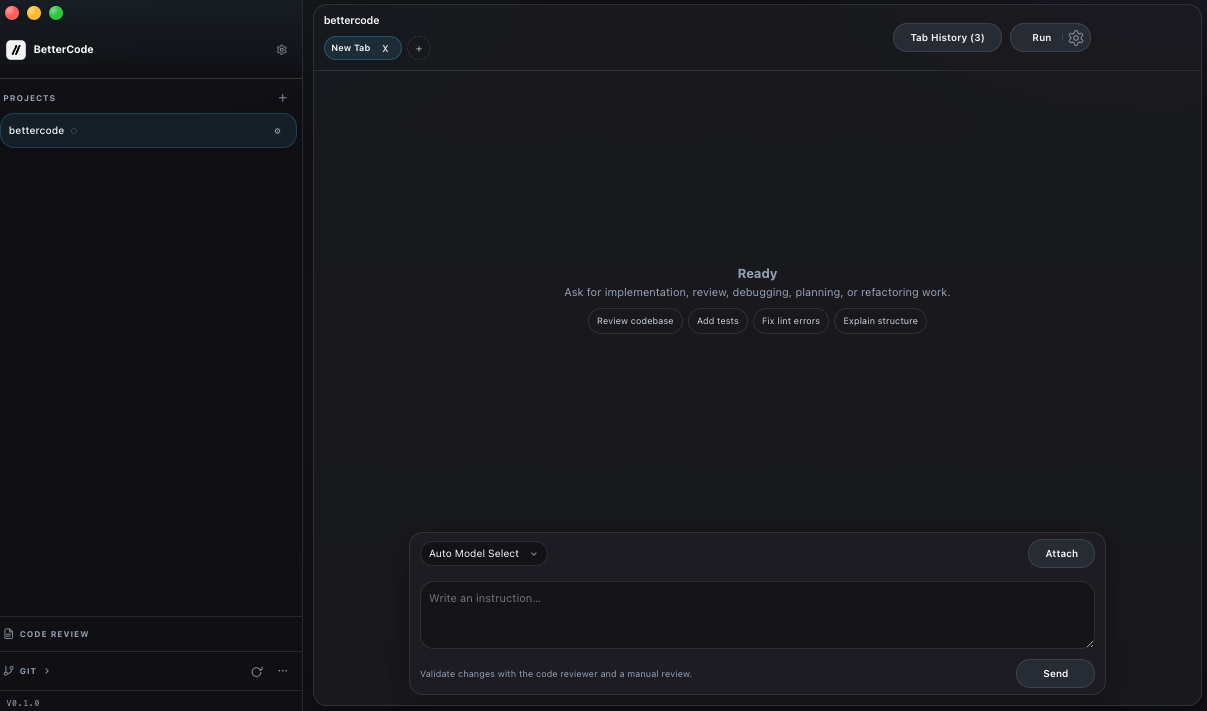Open Run configuration with its gear icon
Image resolution: width=1207 pixels, height=711 pixels.
pos(1075,37)
